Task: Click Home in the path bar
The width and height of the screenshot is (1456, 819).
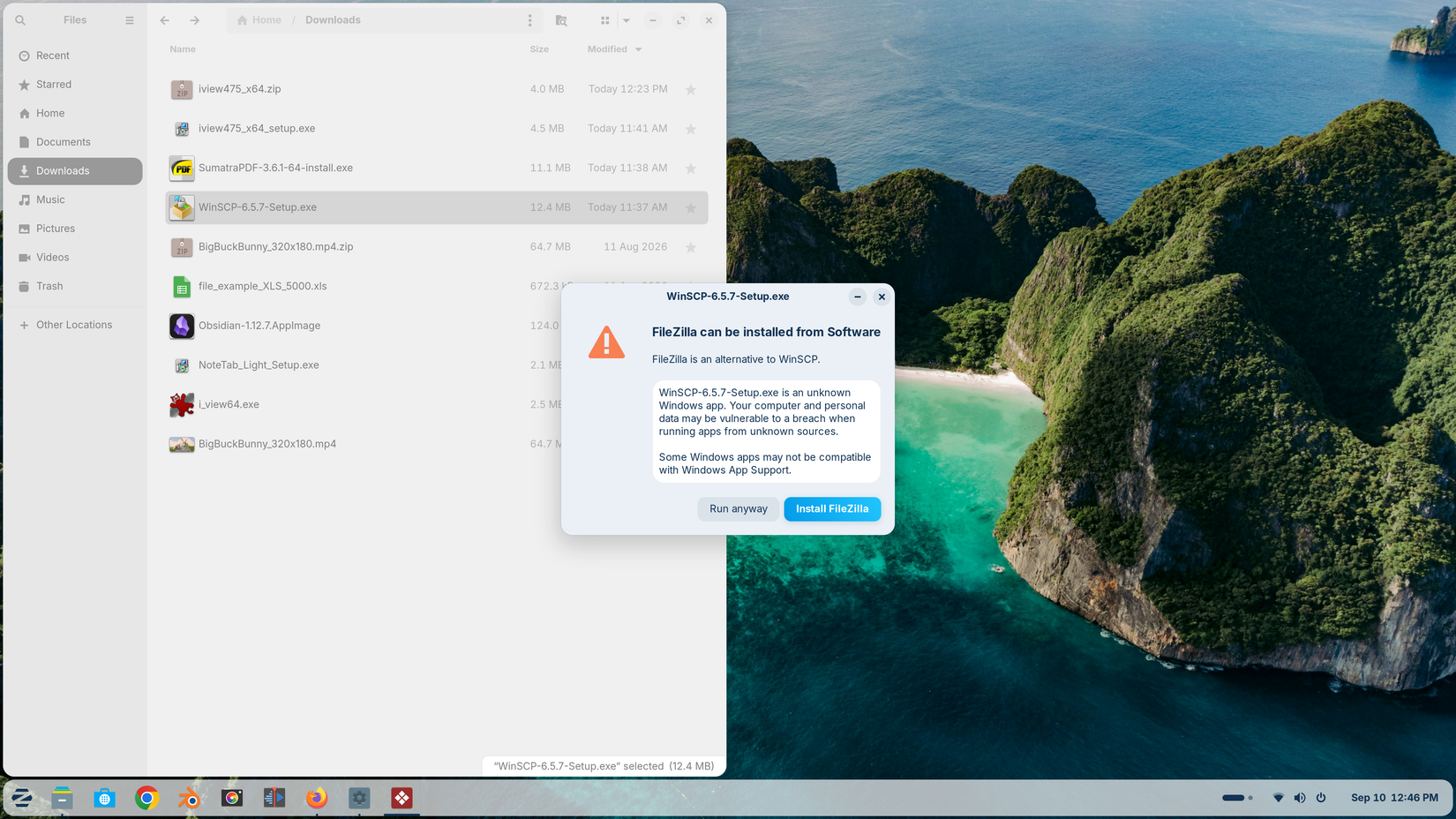Action: tap(259, 20)
